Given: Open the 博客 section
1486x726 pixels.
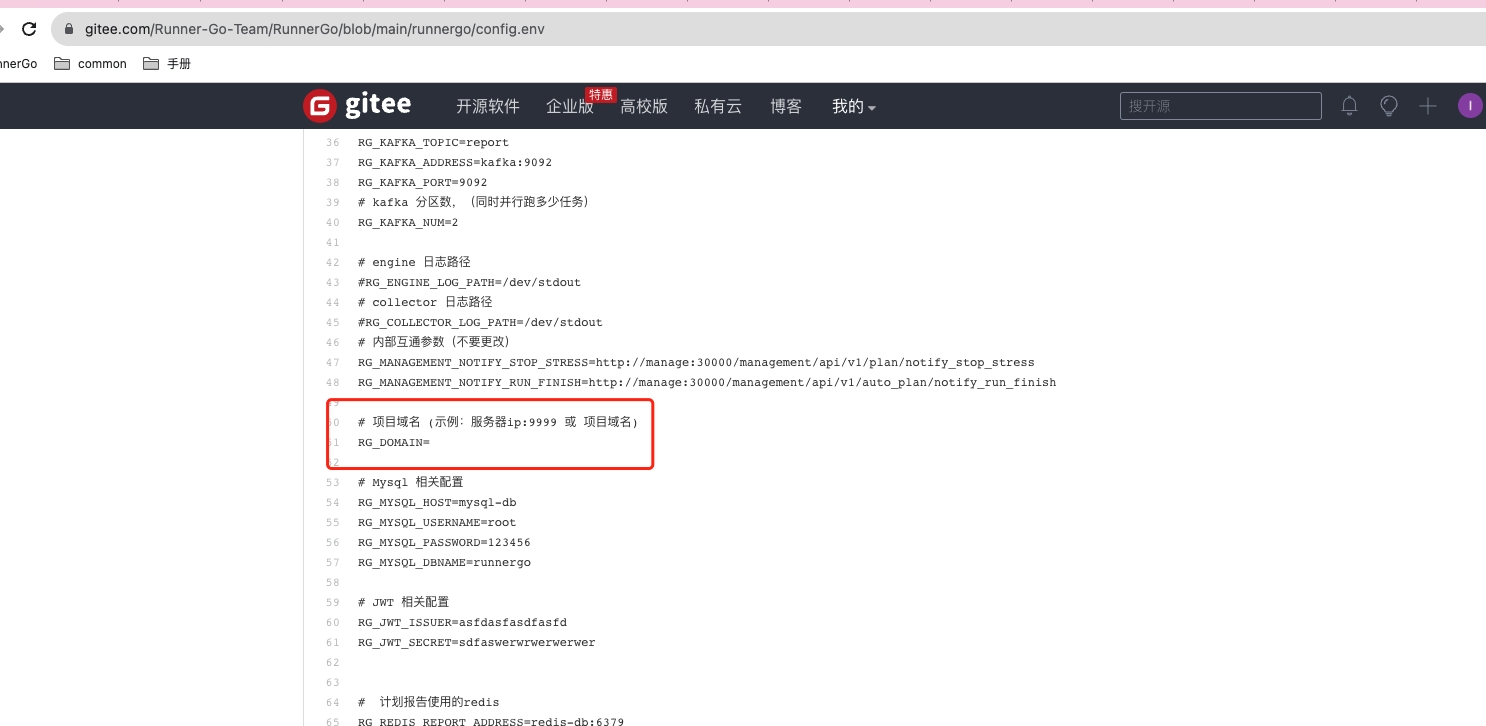Looking at the screenshot, I should (x=786, y=106).
